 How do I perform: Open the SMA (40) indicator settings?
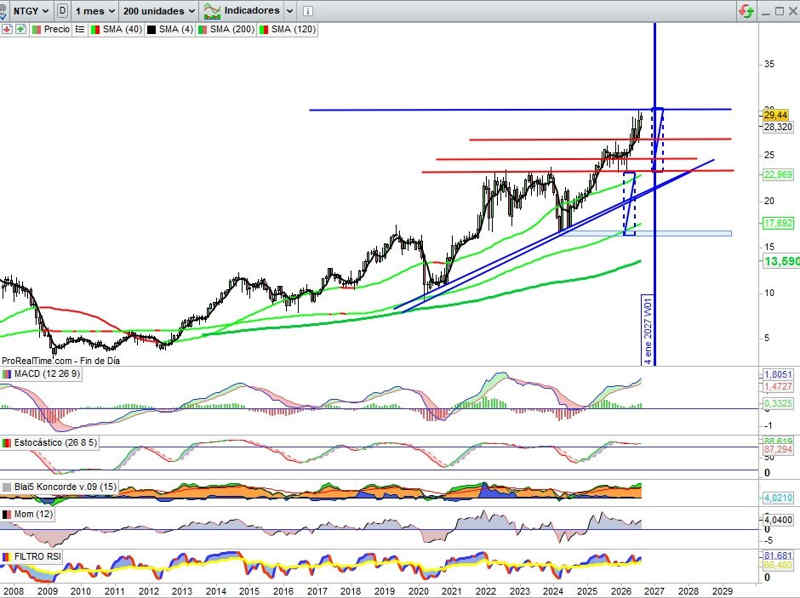(x=122, y=30)
